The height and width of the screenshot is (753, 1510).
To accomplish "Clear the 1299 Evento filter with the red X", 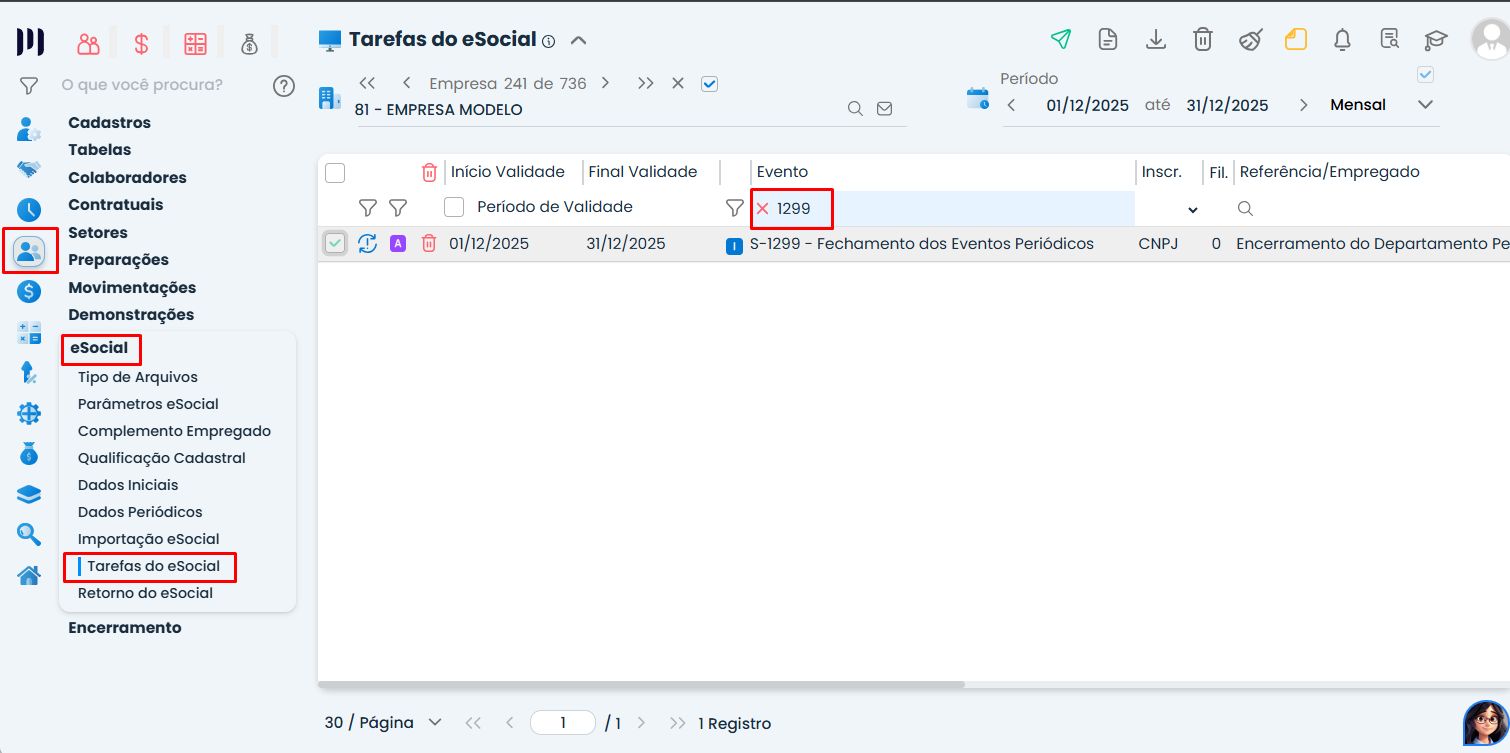I will 762,208.
